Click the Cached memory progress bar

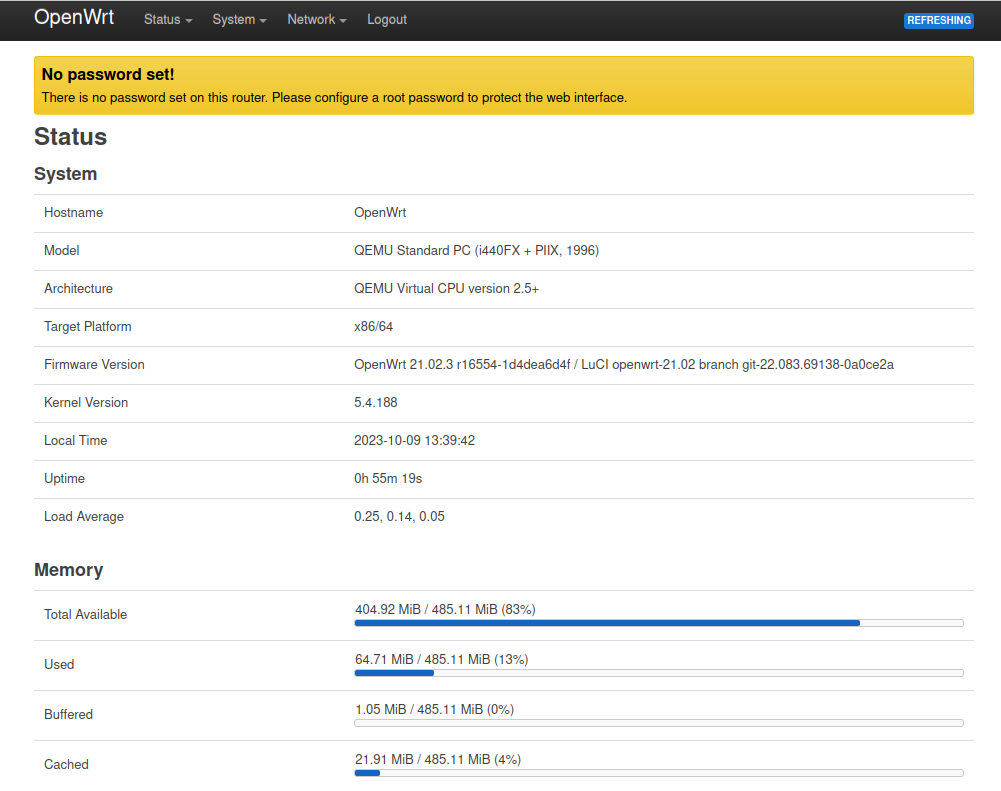pos(657,772)
